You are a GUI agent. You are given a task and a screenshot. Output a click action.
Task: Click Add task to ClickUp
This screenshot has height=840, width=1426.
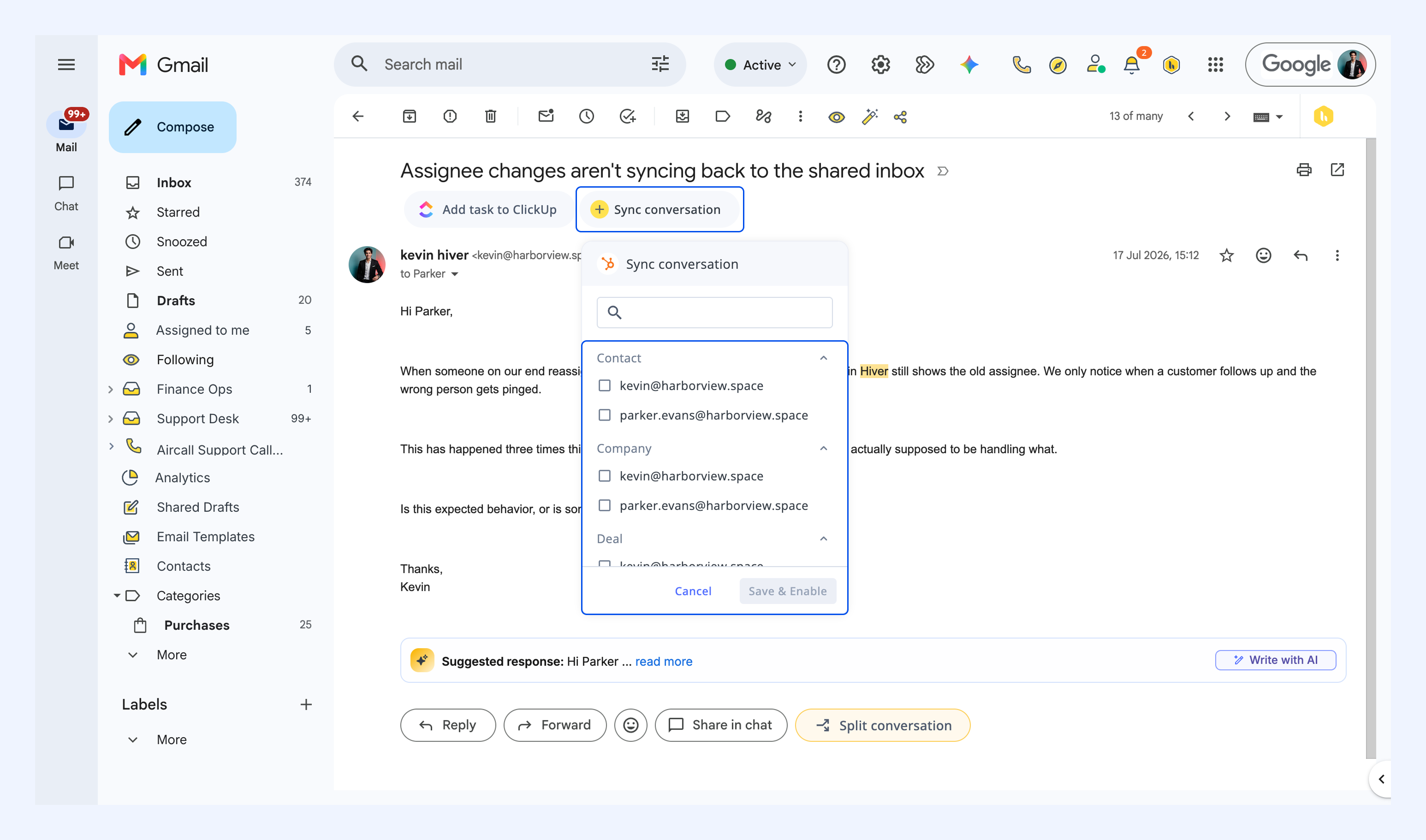click(x=488, y=209)
